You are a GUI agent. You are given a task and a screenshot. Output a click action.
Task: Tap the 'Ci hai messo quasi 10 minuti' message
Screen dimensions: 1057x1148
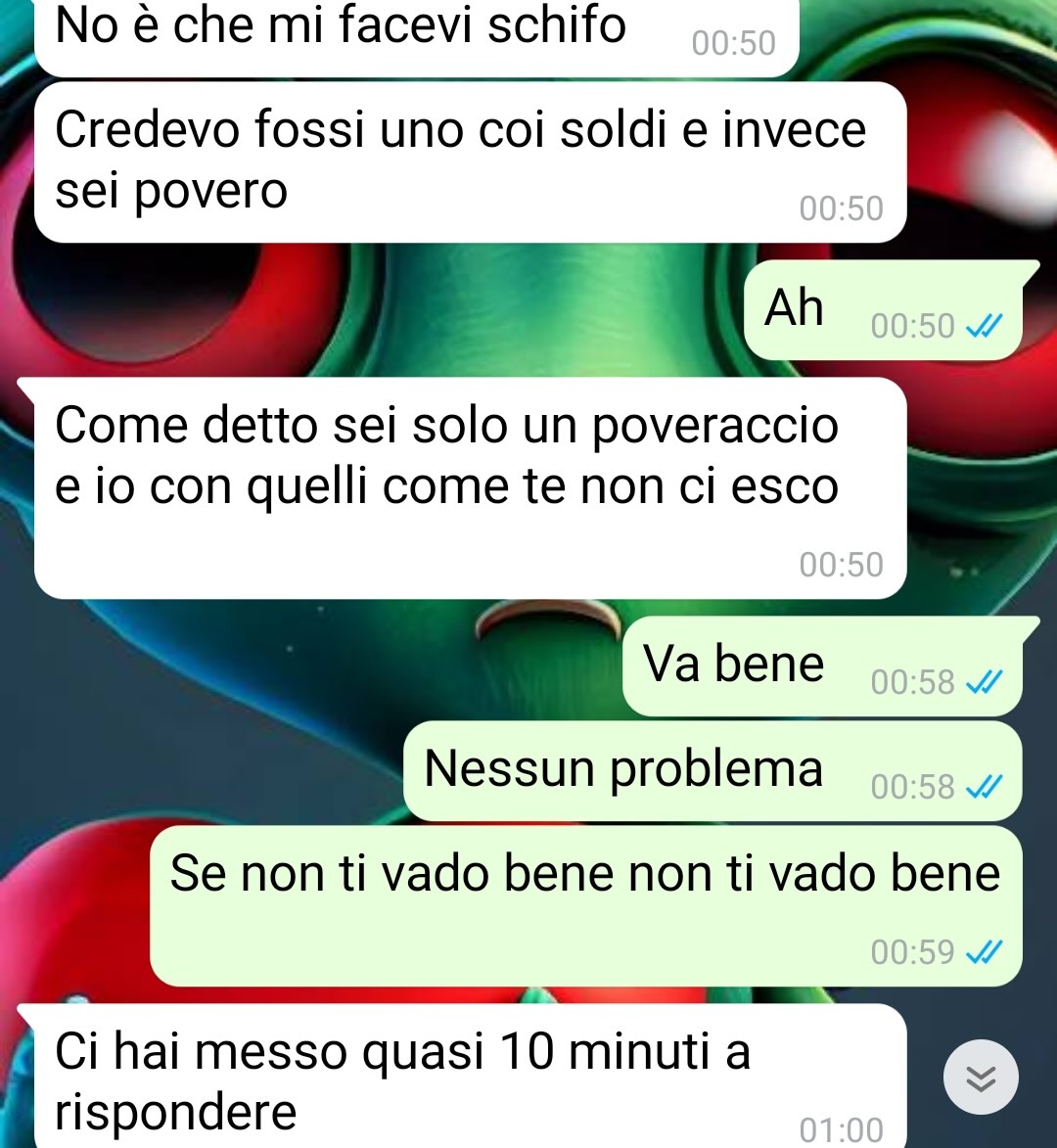pyautogui.click(x=470, y=1077)
